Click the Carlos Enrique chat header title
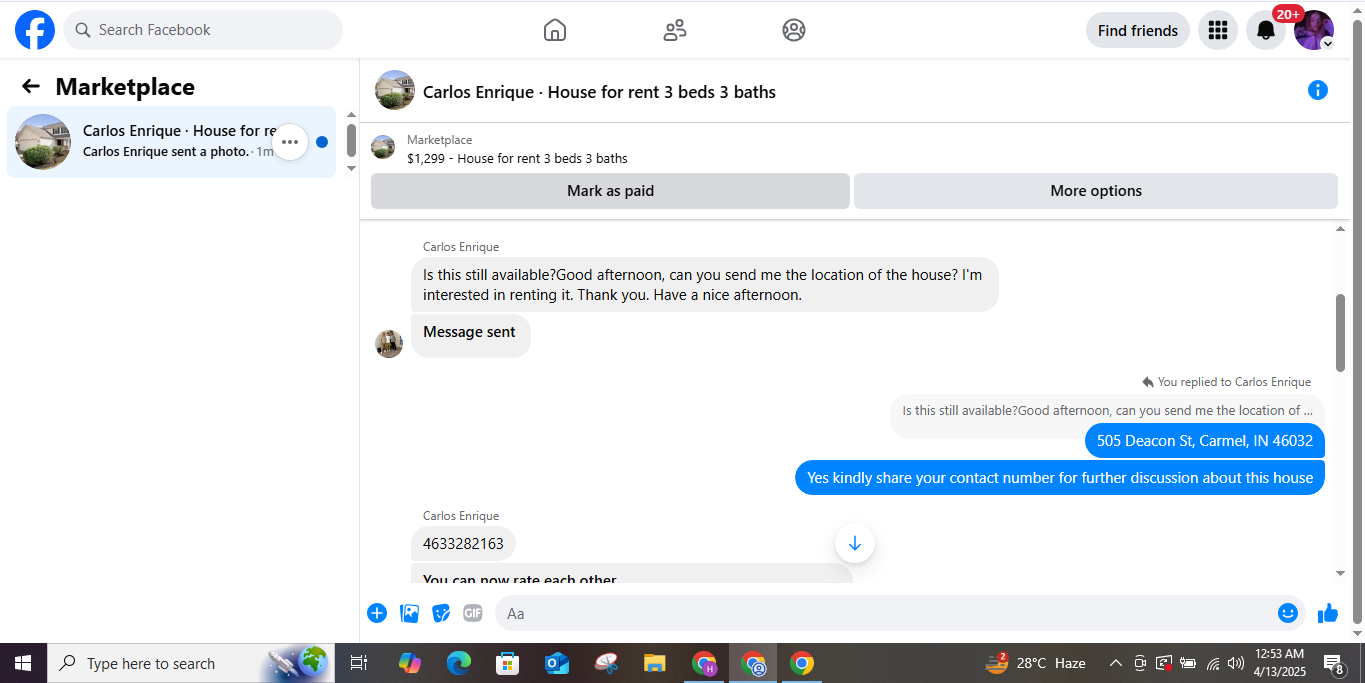Screen dimensions: 1365x683 (x=599, y=92)
